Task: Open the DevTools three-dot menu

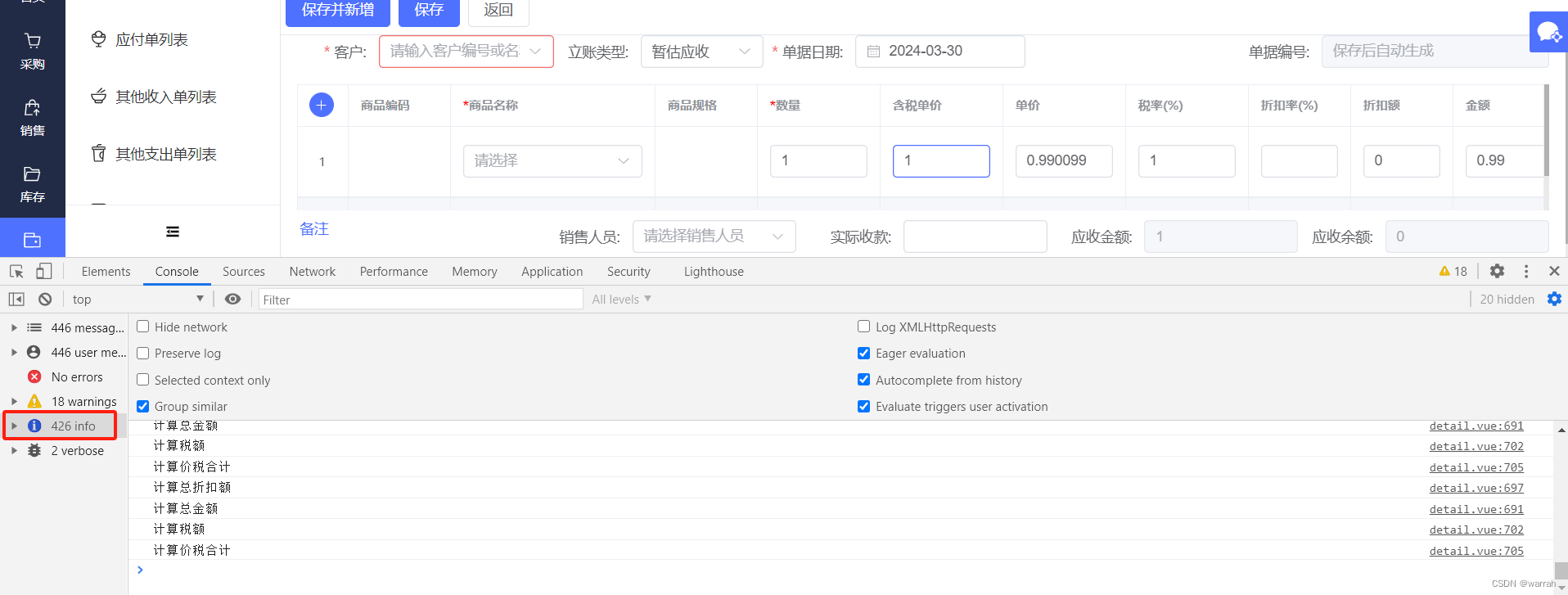Action: (x=1526, y=271)
